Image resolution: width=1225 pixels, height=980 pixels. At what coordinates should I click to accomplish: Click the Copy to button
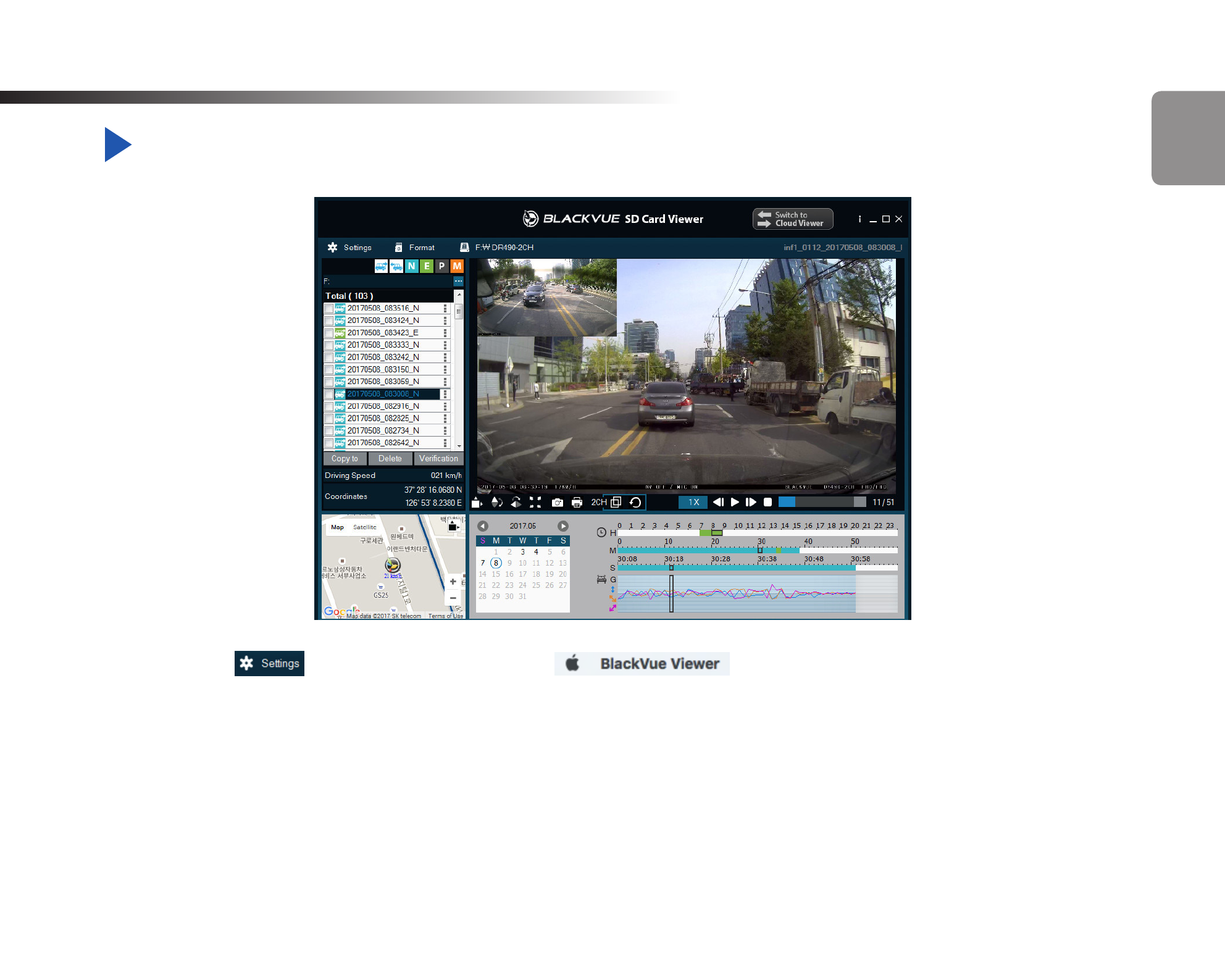[x=345, y=458]
